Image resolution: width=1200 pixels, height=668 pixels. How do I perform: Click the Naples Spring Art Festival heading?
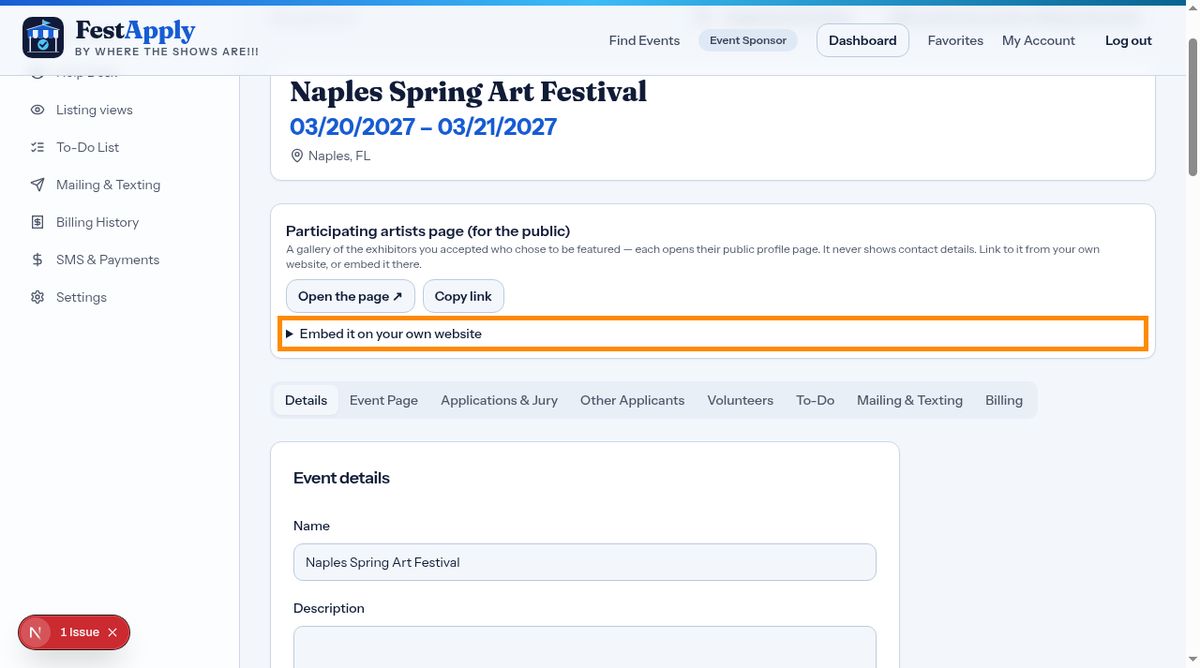[468, 92]
